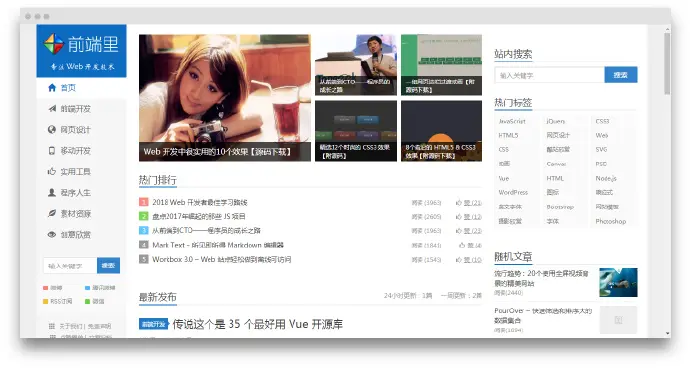Open the 实用工具 sidebar menu item
The image size is (690, 371).
(x=81, y=172)
